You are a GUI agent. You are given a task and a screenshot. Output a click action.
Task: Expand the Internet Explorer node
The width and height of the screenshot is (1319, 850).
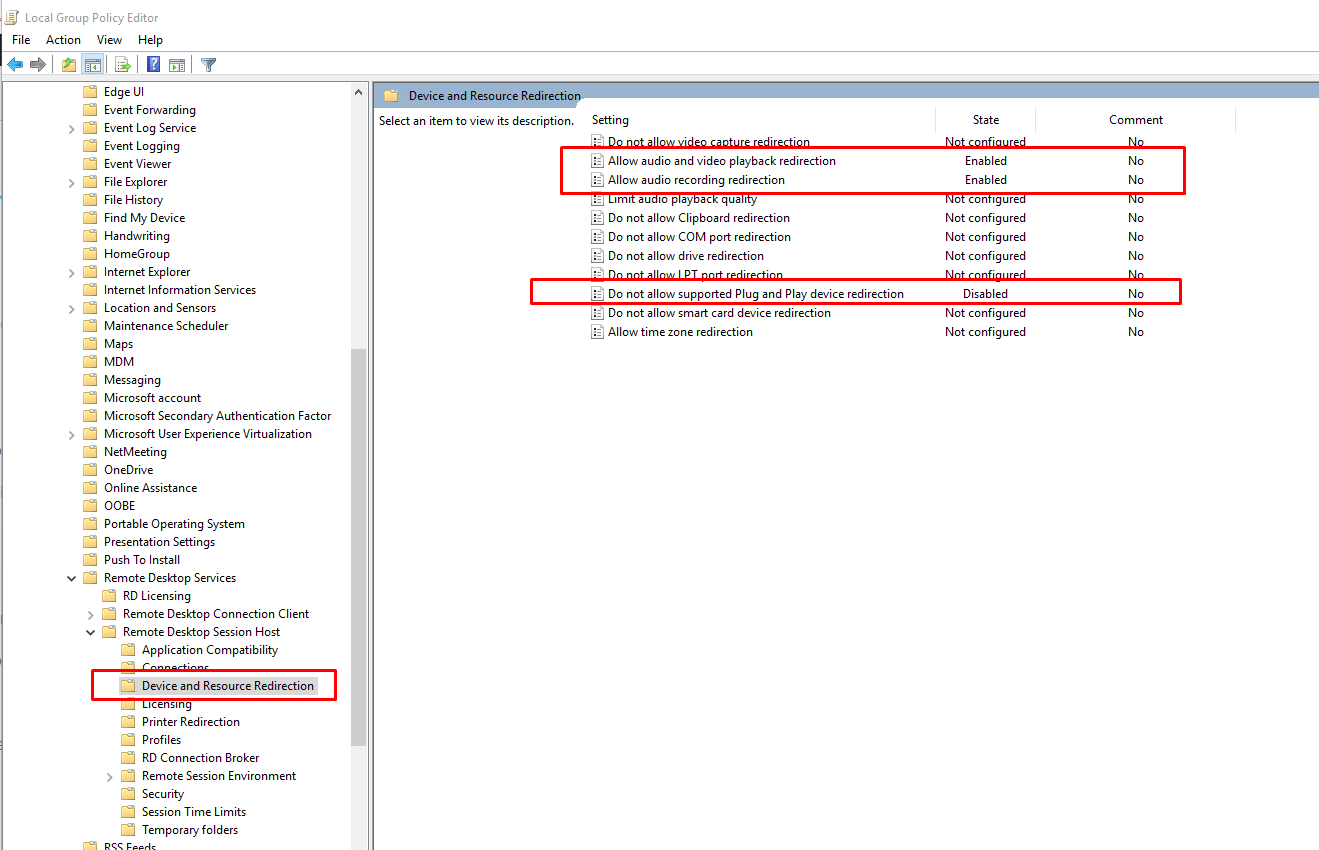pyautogui.click(x=72, y=273)
